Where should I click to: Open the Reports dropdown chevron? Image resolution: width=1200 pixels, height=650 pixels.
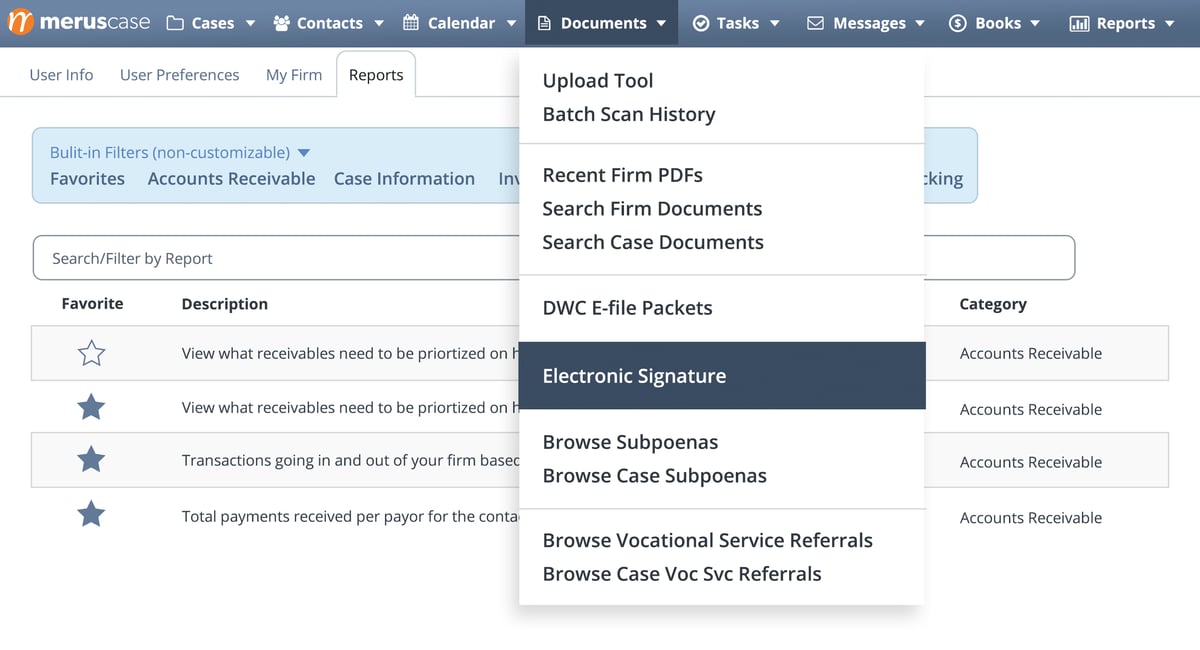[1170, 21]
